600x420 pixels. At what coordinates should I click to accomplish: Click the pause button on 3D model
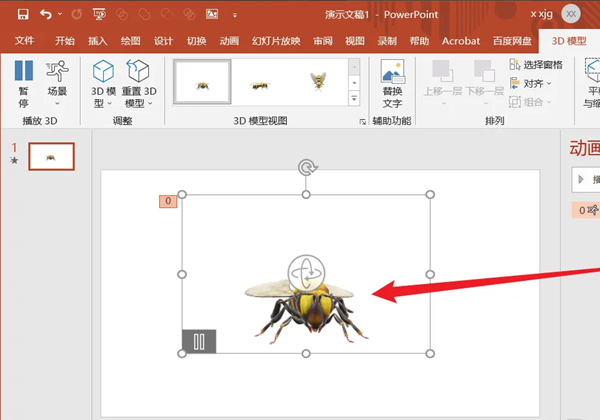[x=199, y=341]
